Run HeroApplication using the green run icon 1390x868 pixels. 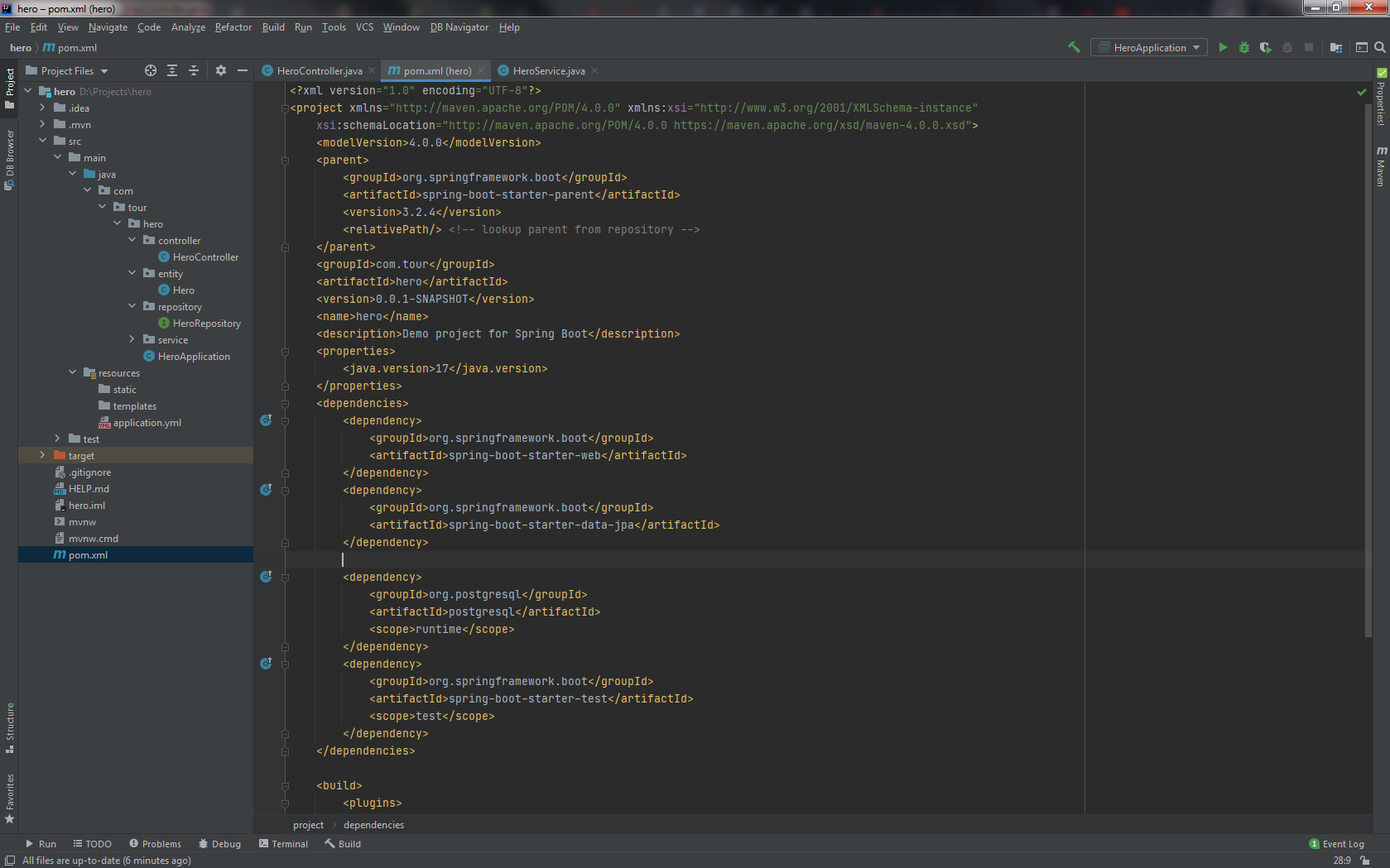[x=1223, y=47]
